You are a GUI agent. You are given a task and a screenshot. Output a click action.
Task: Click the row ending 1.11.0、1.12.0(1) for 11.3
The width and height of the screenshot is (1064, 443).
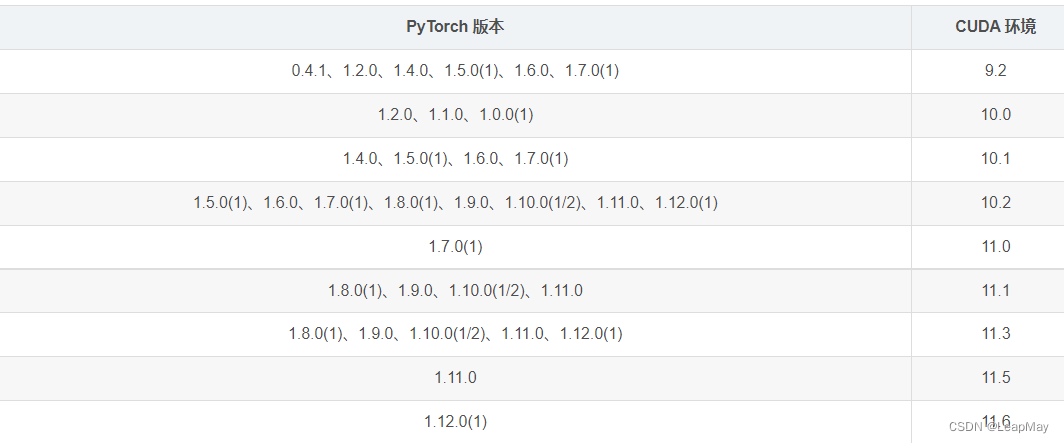pos(455,334)
